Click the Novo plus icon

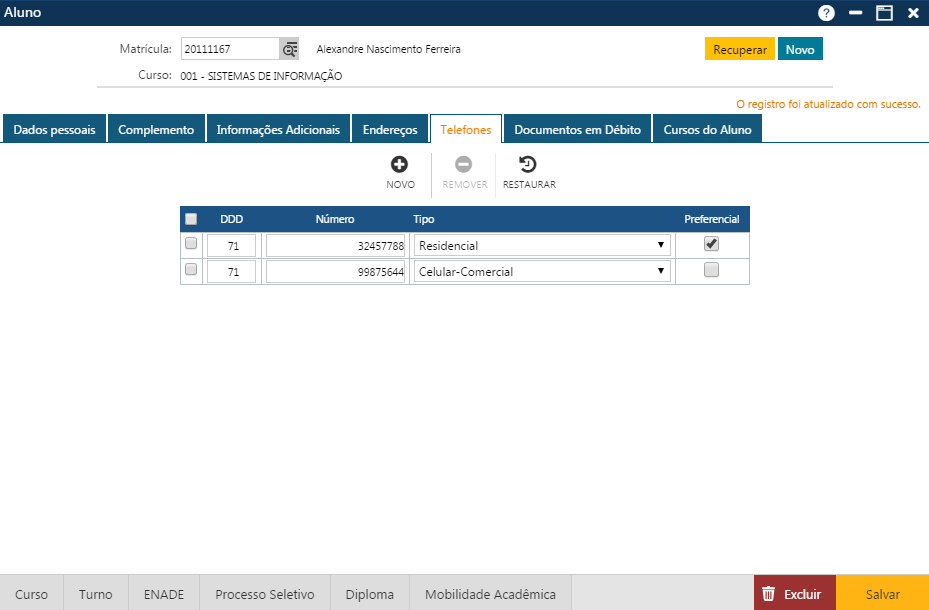click(400, 165)
